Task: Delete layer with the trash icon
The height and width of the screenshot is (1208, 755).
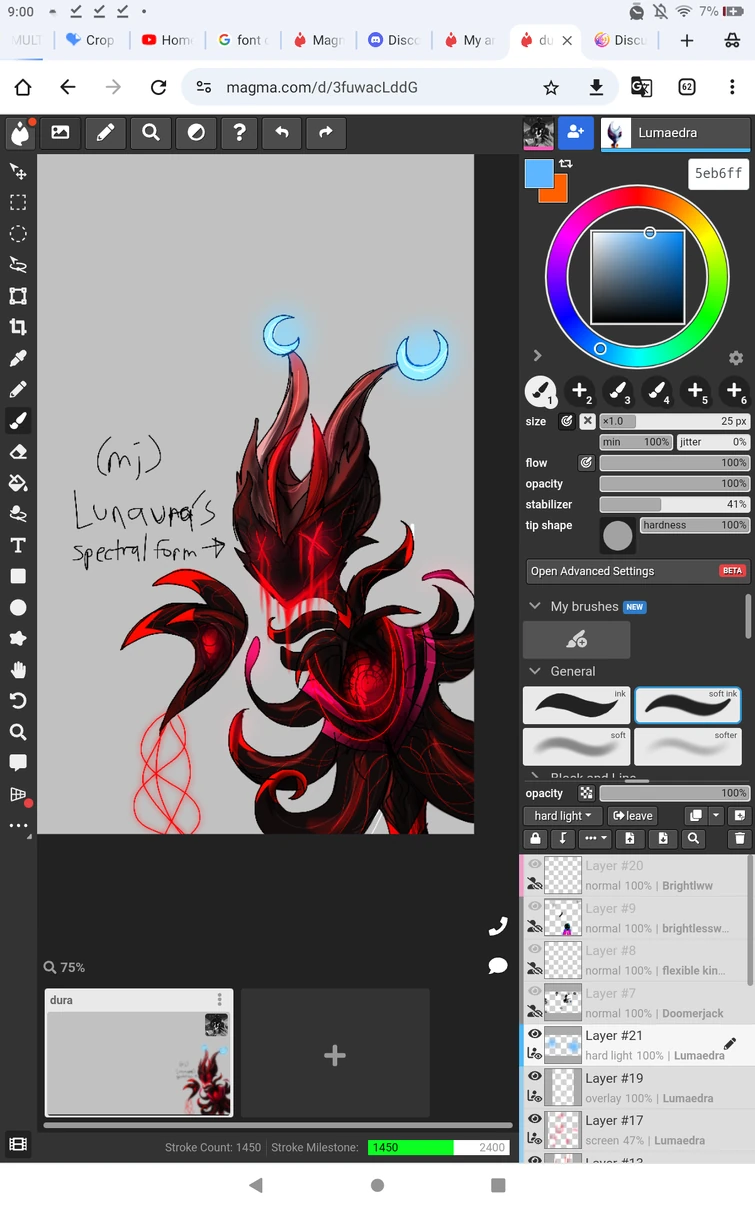Action: [x=740, y=839]
